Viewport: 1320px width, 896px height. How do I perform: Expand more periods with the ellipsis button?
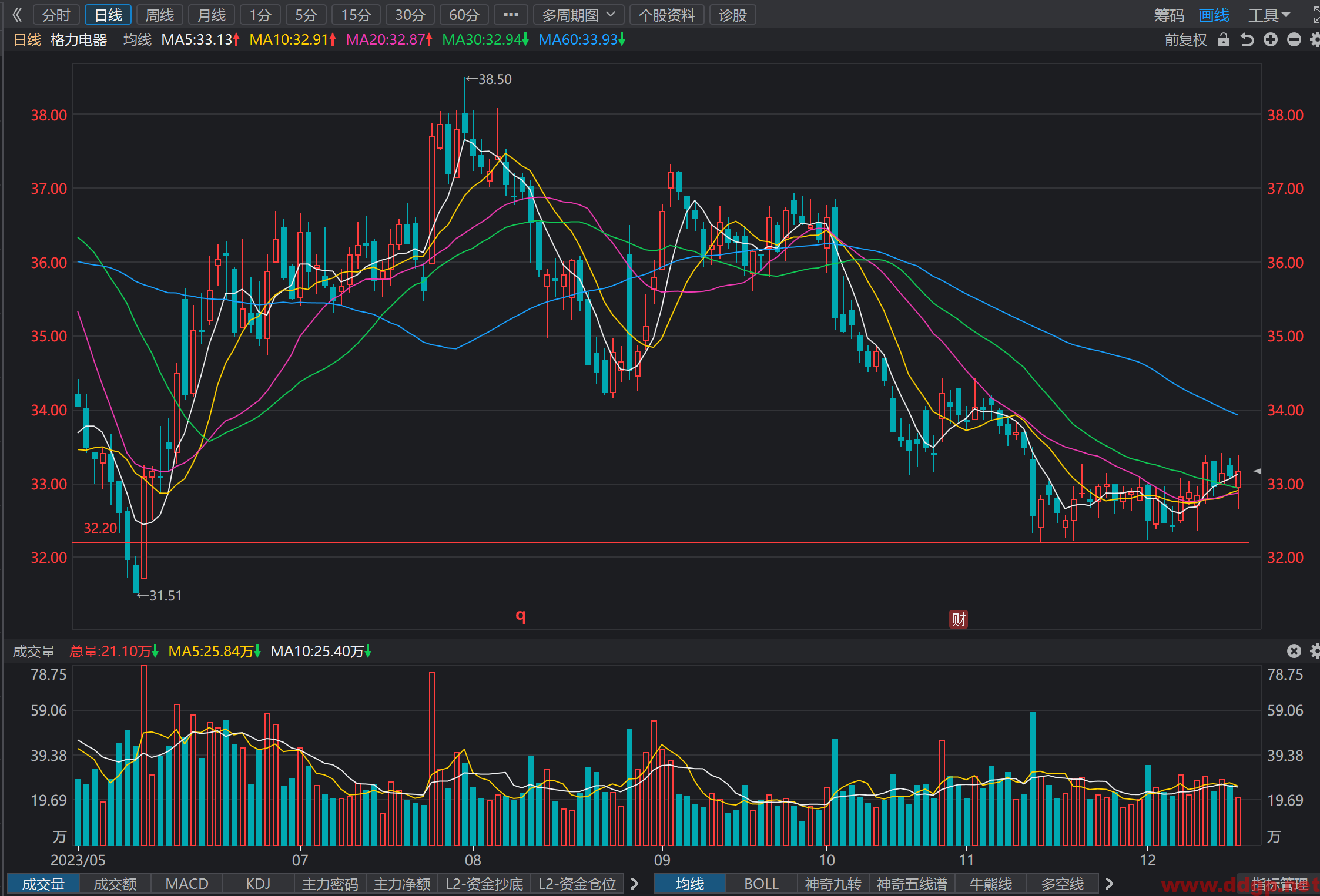coord(511,15)
